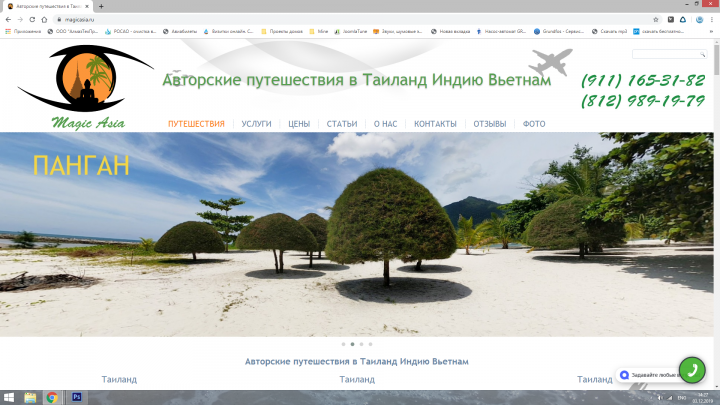Screen dimensions: 720x405
Task: Open the УСЛУГИ menu item
Action: click(x=256, y=124)
